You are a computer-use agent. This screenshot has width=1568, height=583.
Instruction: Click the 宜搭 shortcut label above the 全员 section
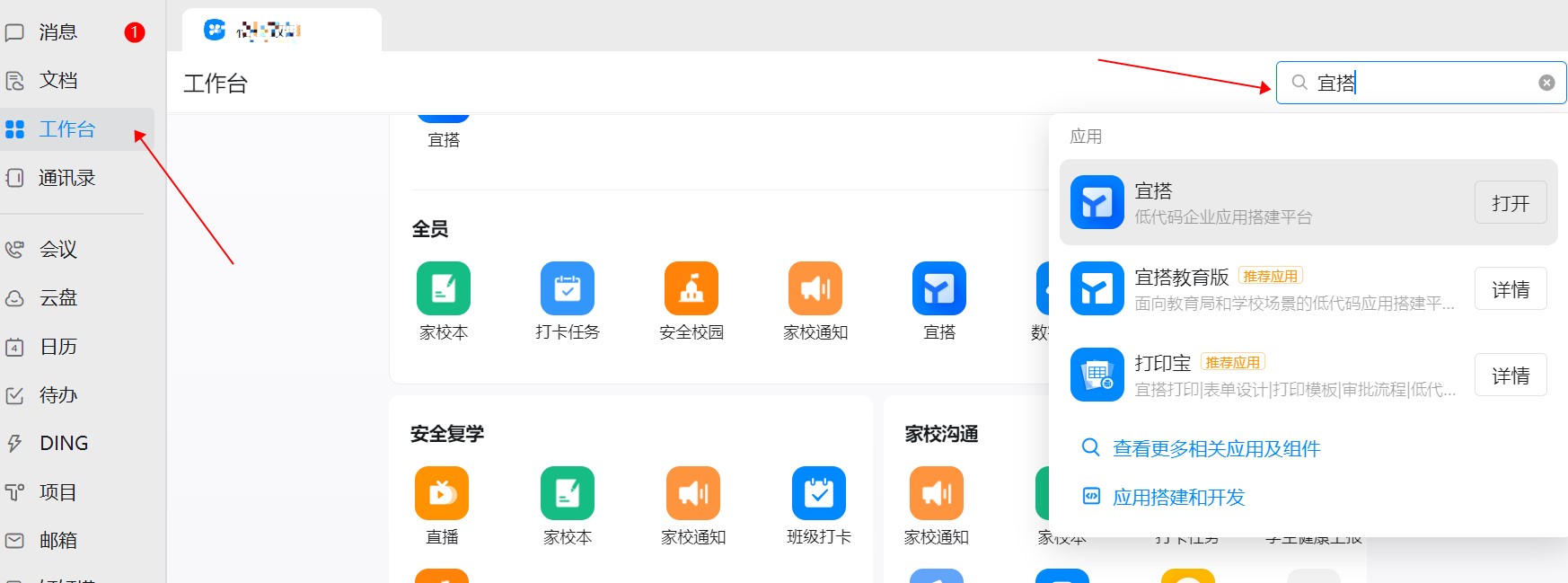[444, 140]
